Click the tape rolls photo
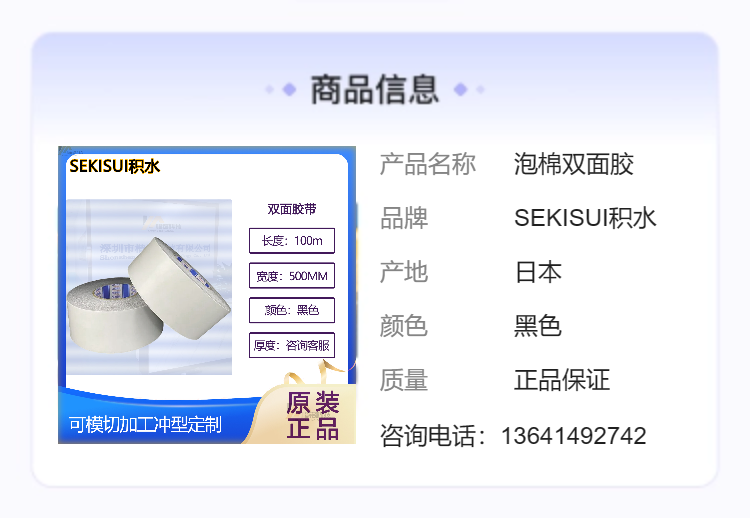This screenshot has height=518, width=750. click(149, 287)
